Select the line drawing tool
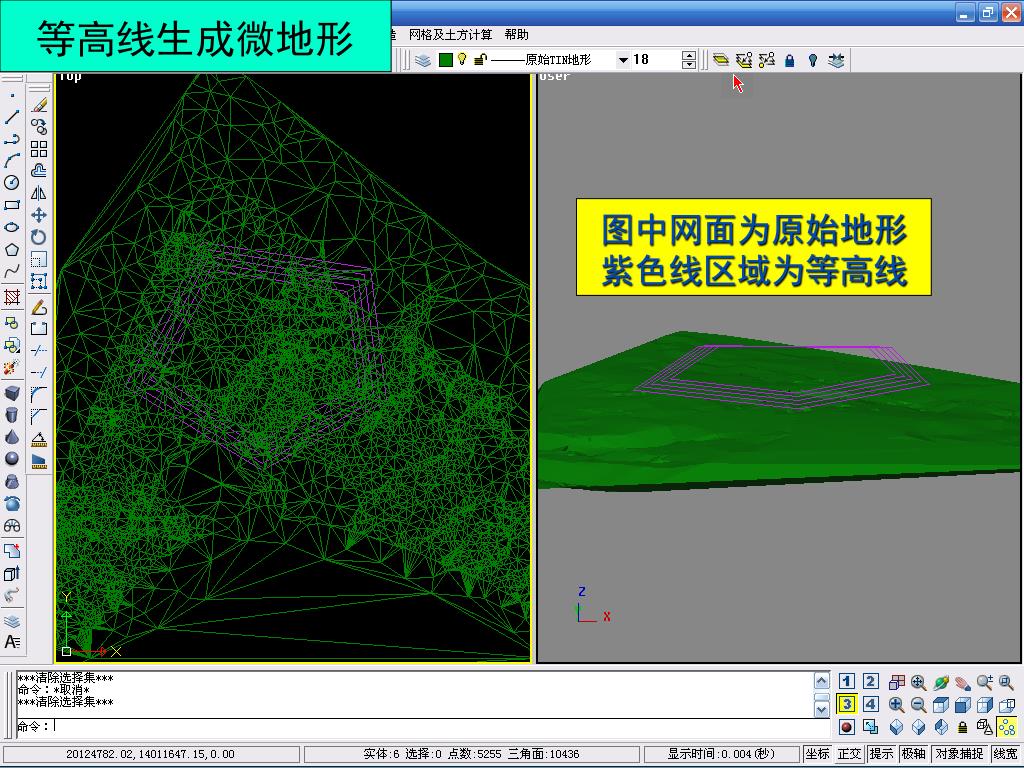This screenshot has height=768, width=1024. 12,118
